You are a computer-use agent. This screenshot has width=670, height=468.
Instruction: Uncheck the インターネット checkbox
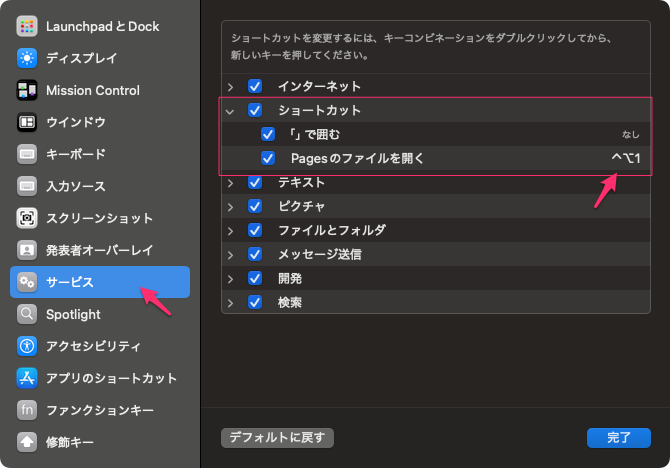pos(255,87)
